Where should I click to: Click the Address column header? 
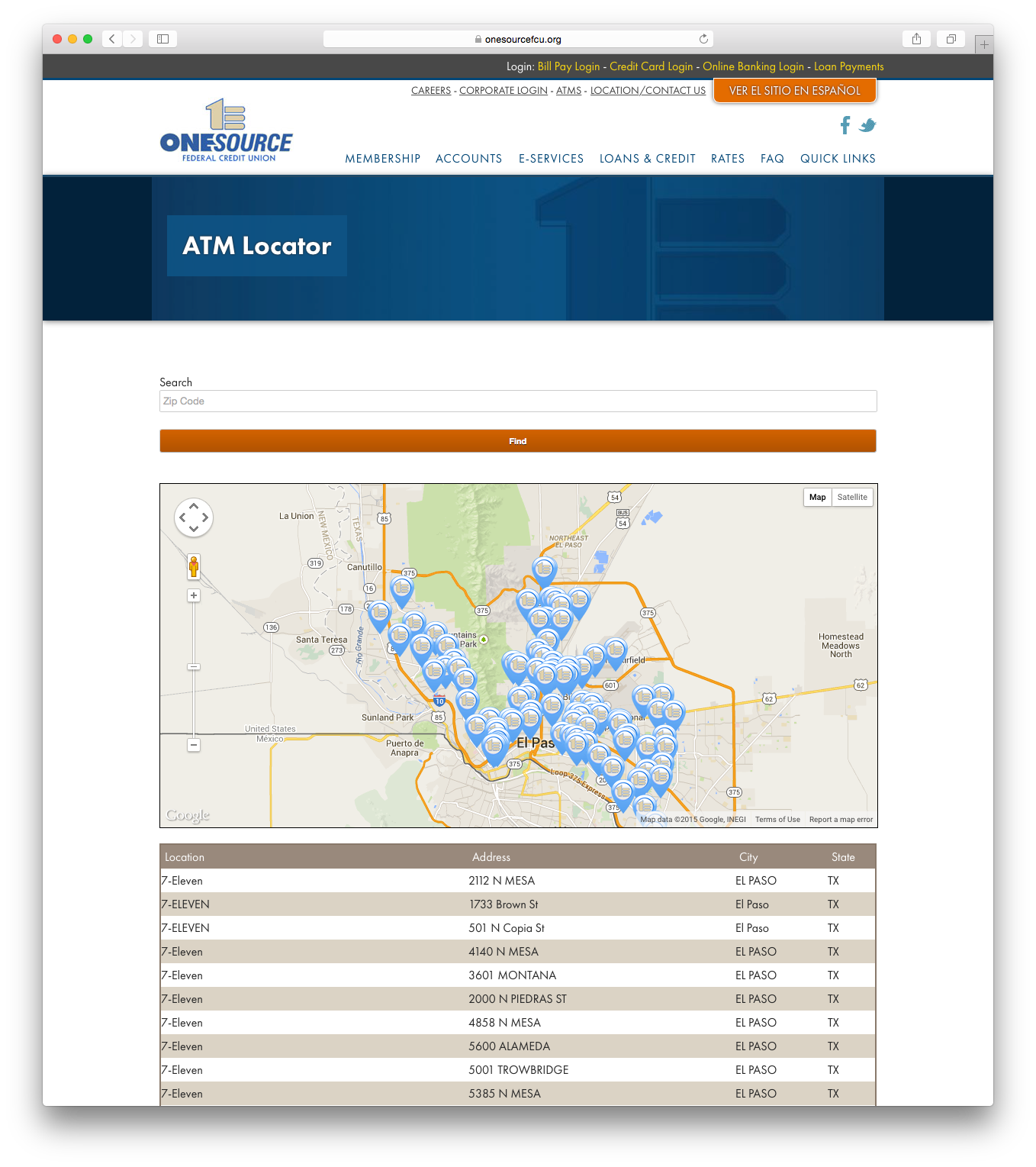tap(491, 857)
